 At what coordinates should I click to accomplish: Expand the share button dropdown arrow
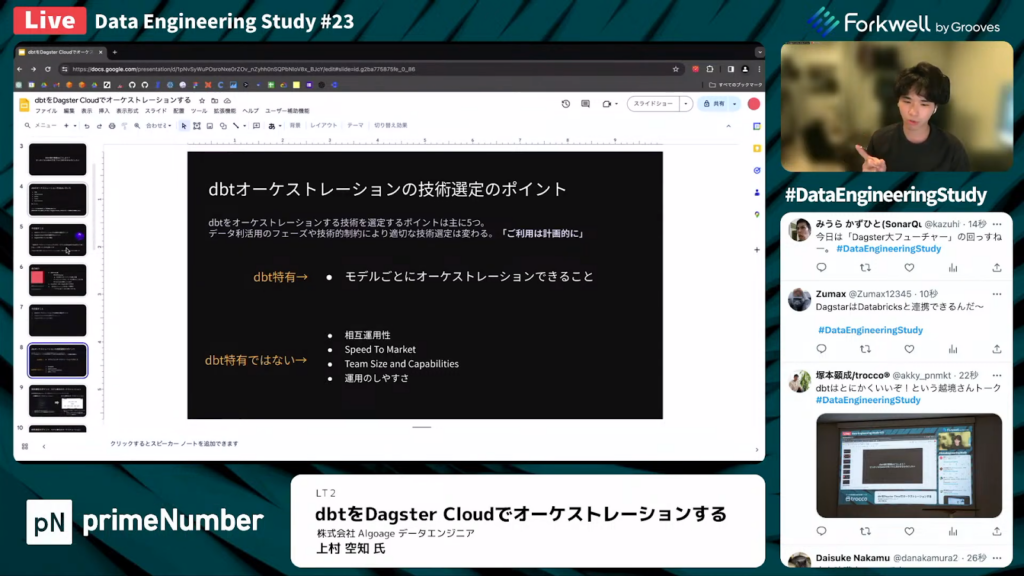(735, 104)
